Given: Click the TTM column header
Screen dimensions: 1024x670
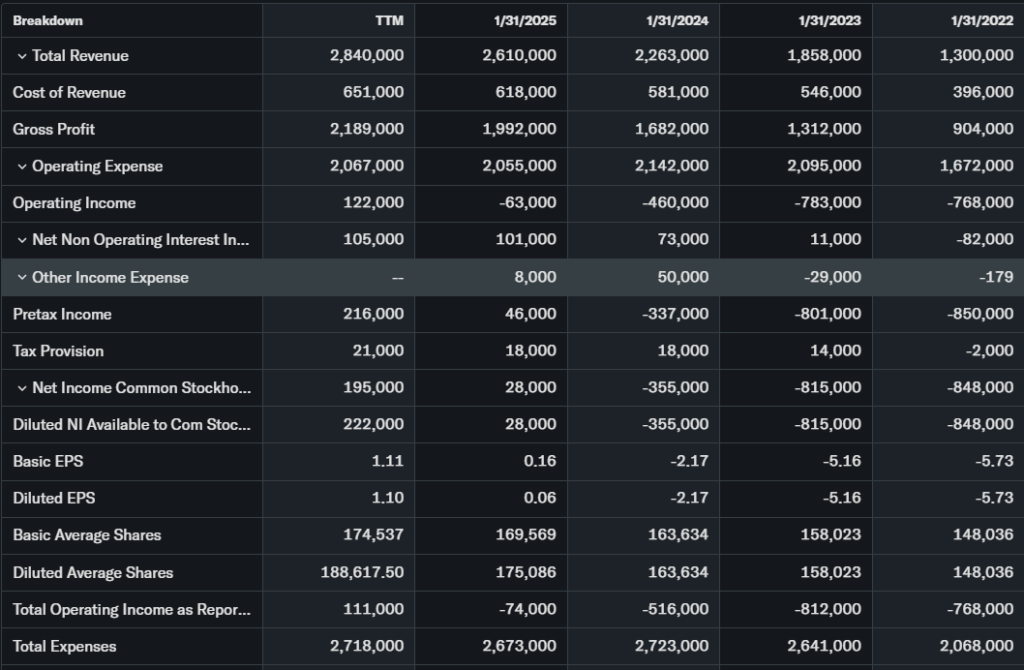Looking at the screenshot, I should 389,20.
